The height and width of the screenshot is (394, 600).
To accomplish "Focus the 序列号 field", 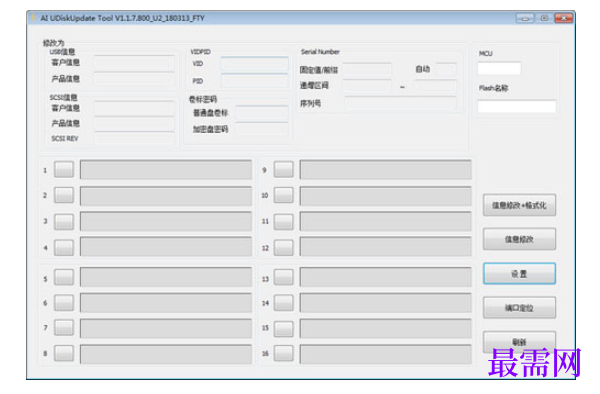I will pyautogui.click(x=400, y=103).
